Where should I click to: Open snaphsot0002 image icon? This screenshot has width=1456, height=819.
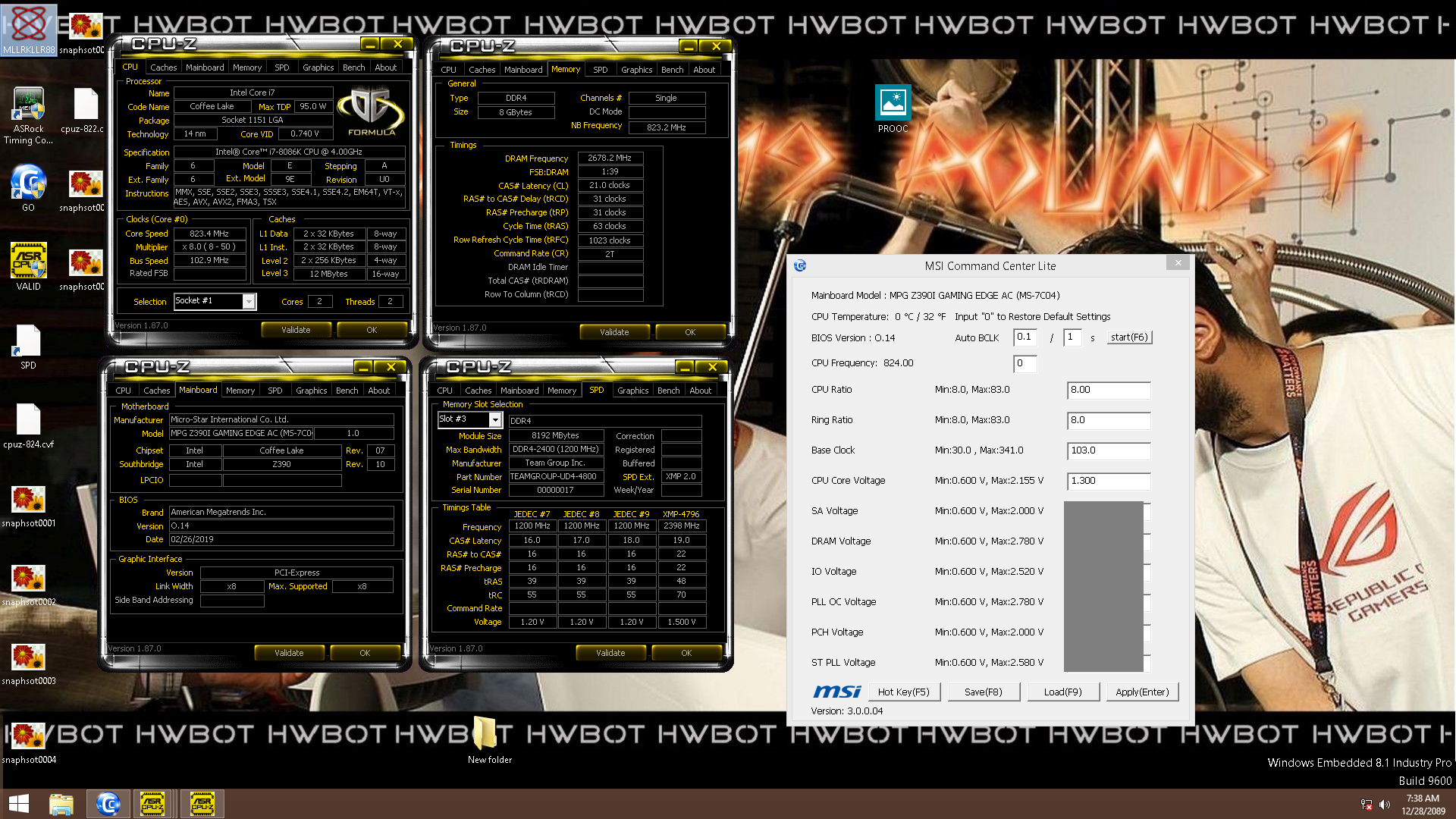click(x=28, y=585)
